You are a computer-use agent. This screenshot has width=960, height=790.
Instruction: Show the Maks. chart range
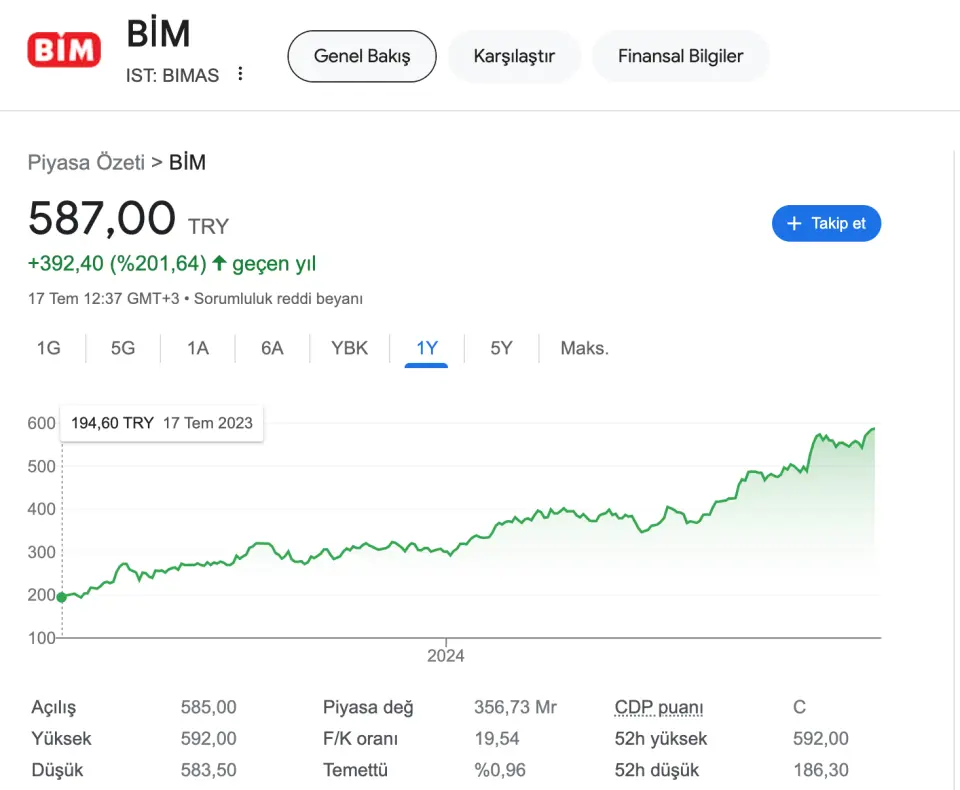pyautogui.click(x=584, y=348)
